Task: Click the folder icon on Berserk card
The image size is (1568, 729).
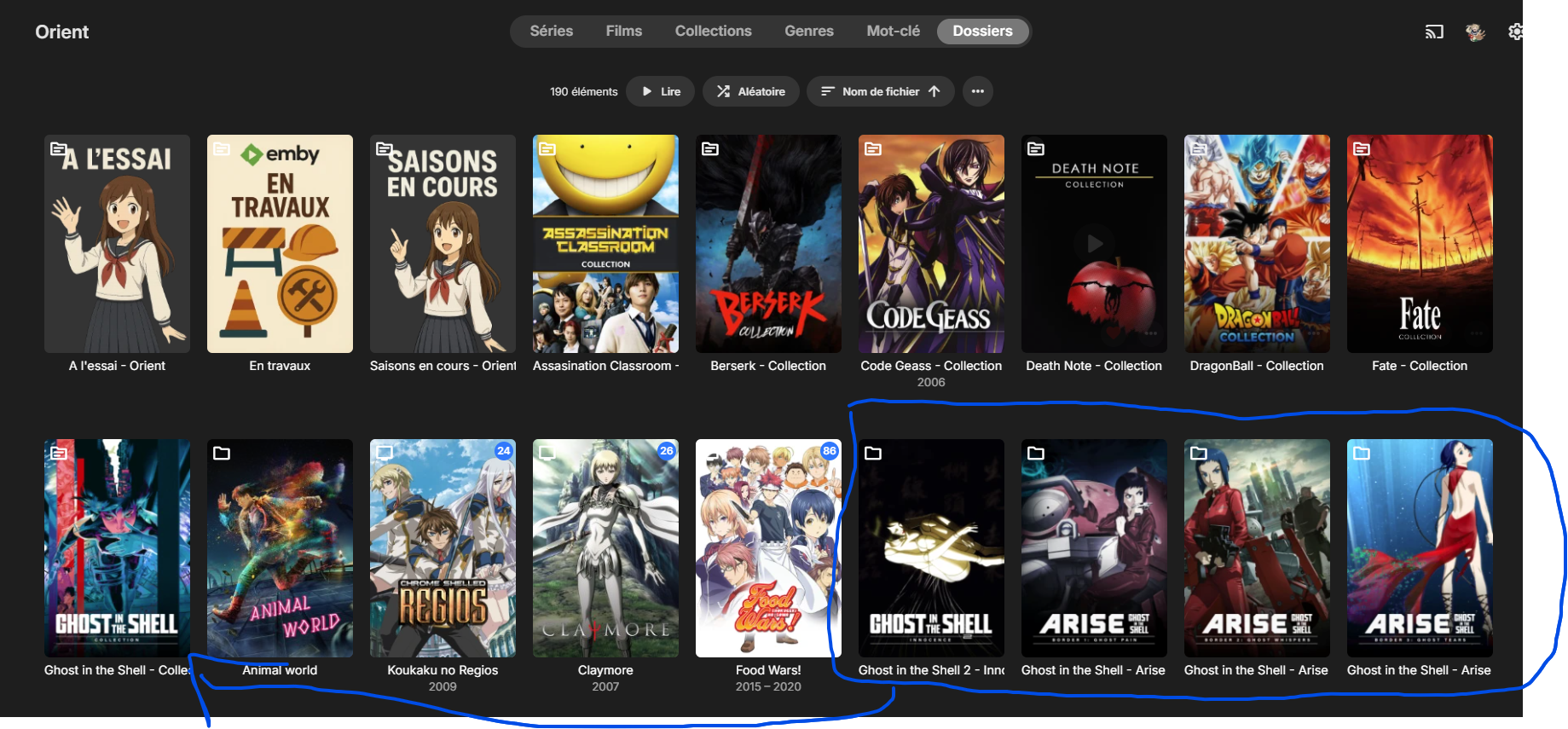Action: coord(710,149)
